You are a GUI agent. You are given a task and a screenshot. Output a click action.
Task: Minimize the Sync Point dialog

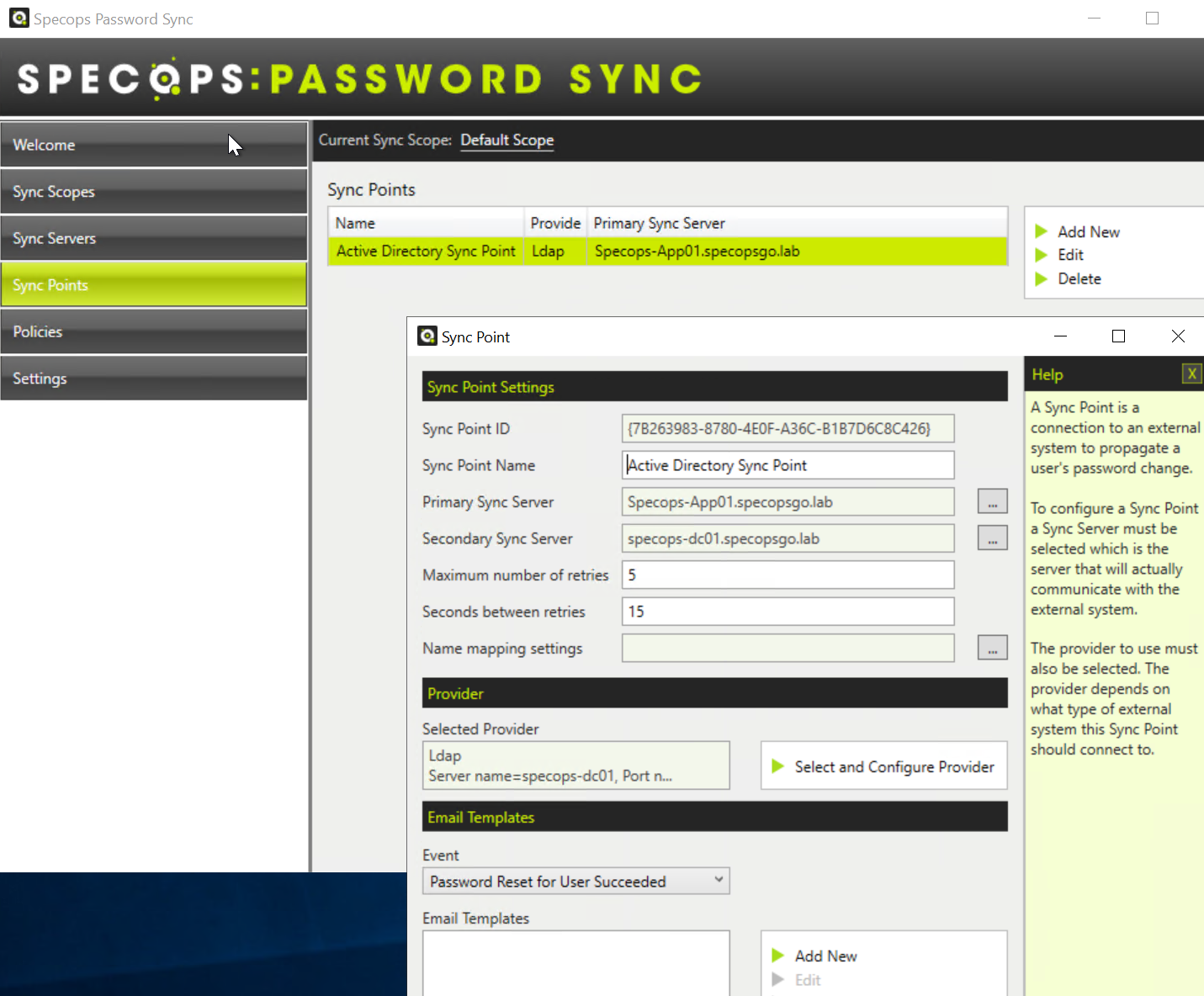click(x=1061, y=336)
